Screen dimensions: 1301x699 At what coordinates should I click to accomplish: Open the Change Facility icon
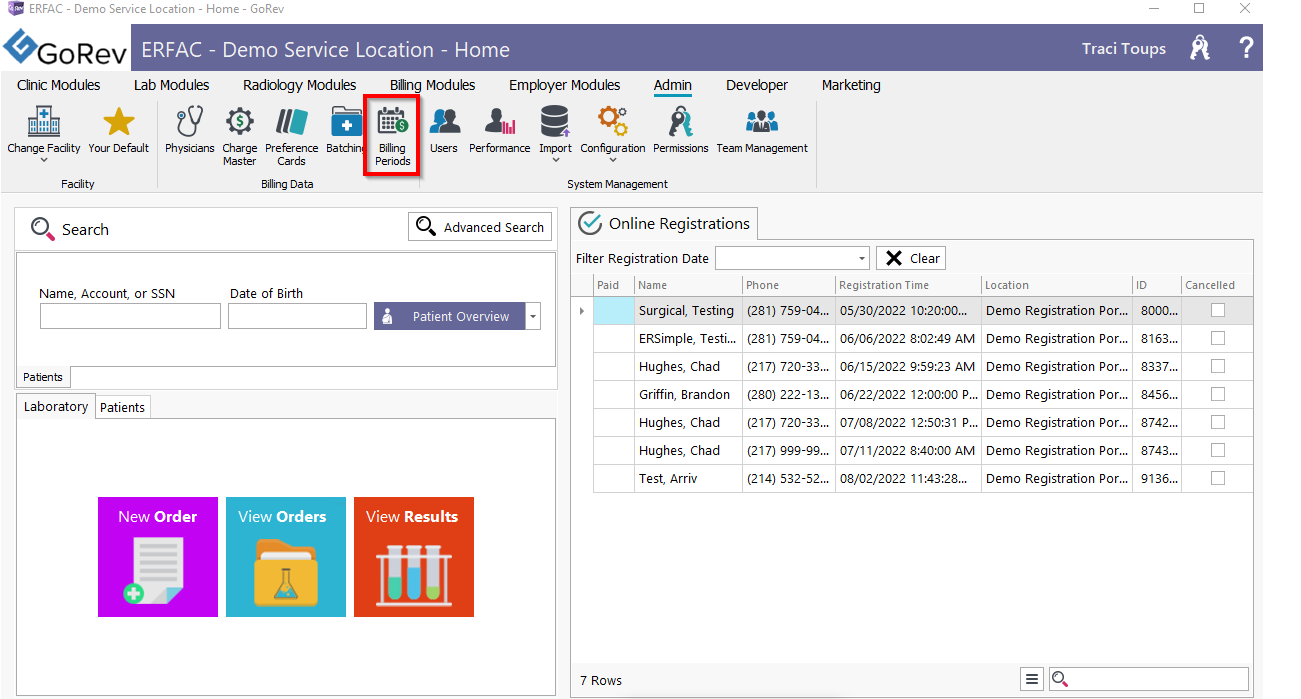pyautogui.click(x=44, y=123)
